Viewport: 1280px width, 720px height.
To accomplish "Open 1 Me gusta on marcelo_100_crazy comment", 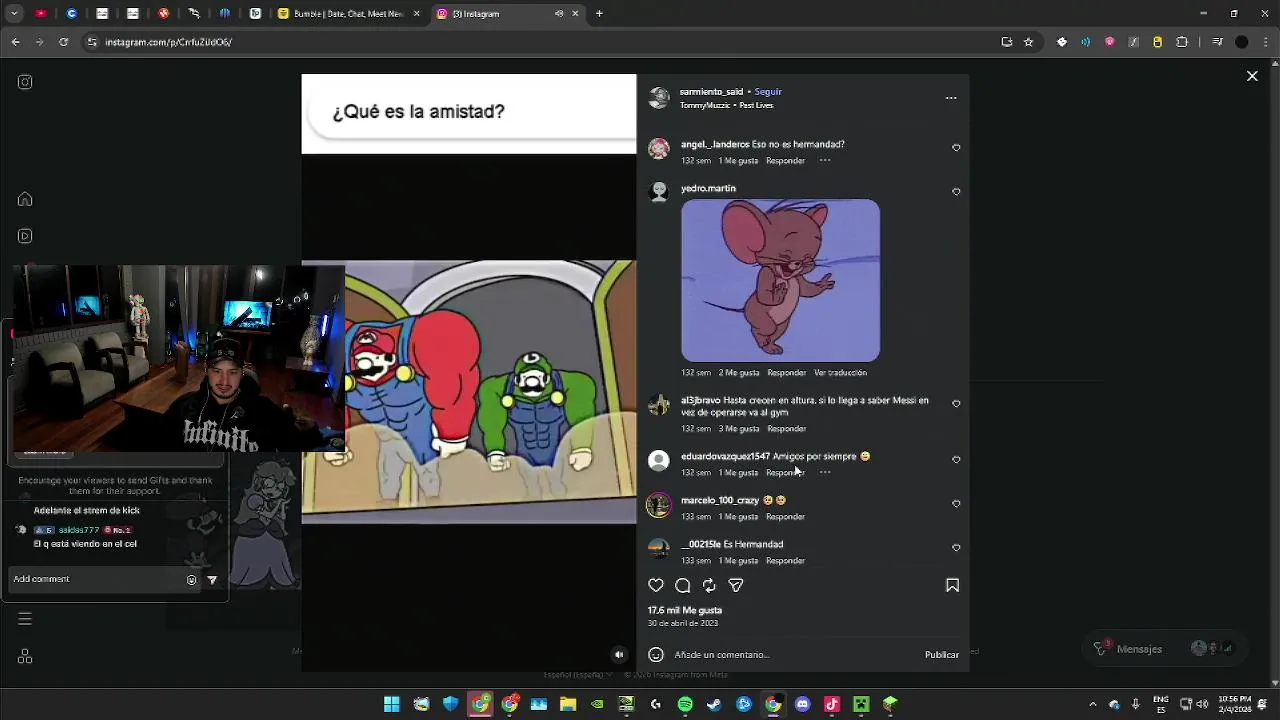I will [x=738, y=517].
